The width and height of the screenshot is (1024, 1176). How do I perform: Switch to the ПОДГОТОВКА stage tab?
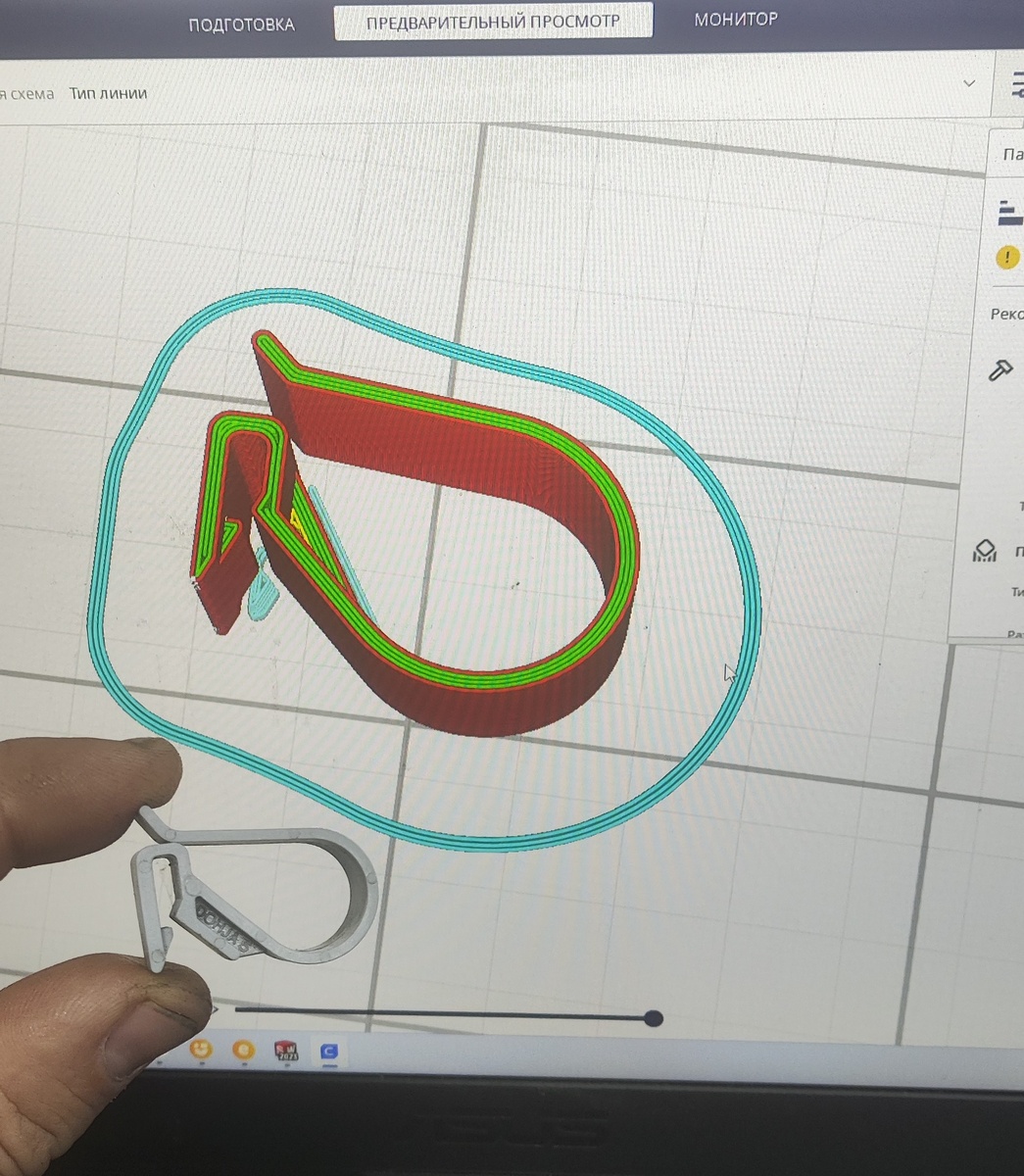(x=241, y=24)
